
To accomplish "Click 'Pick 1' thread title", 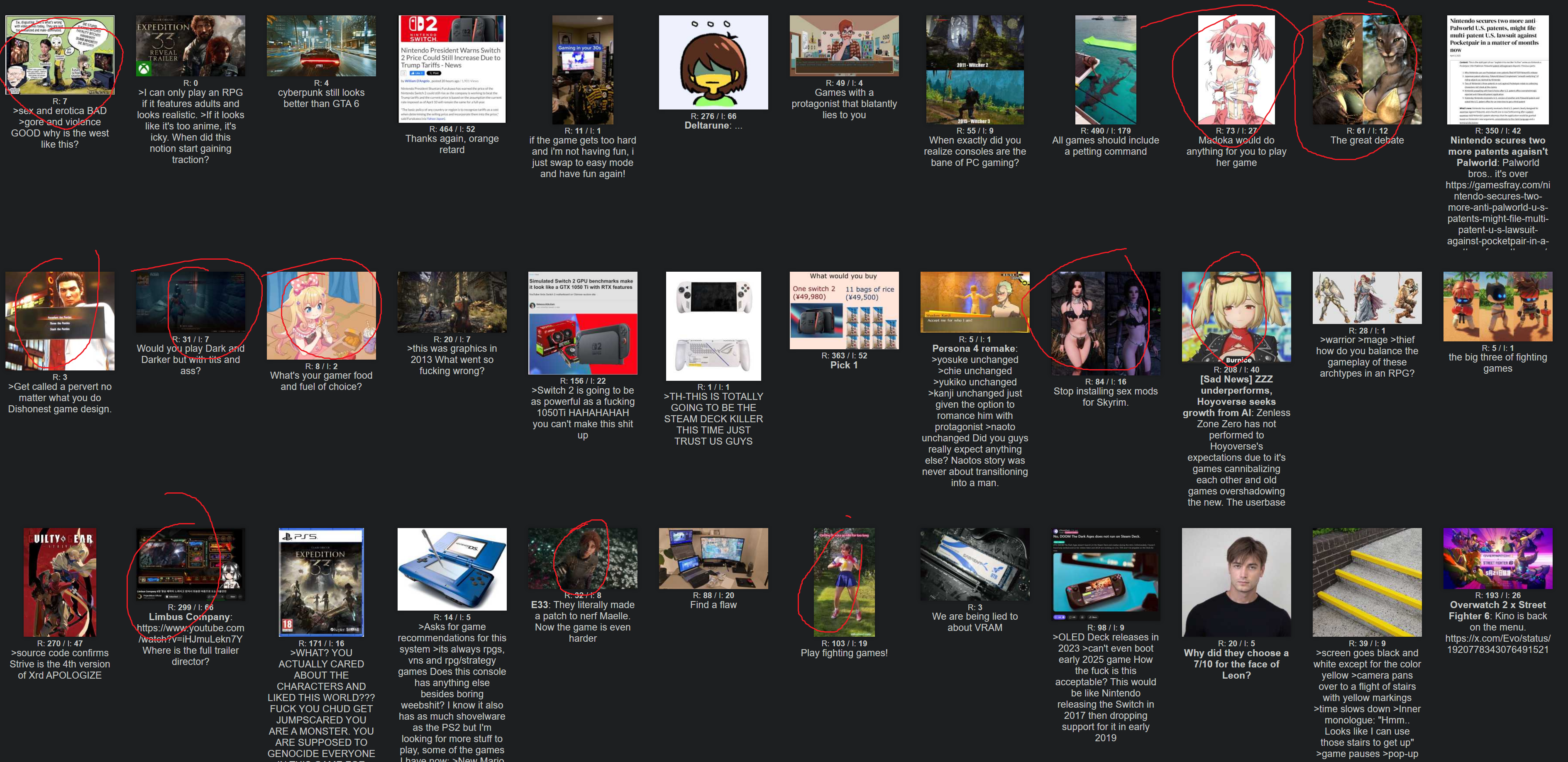I will tap(844, 365).
